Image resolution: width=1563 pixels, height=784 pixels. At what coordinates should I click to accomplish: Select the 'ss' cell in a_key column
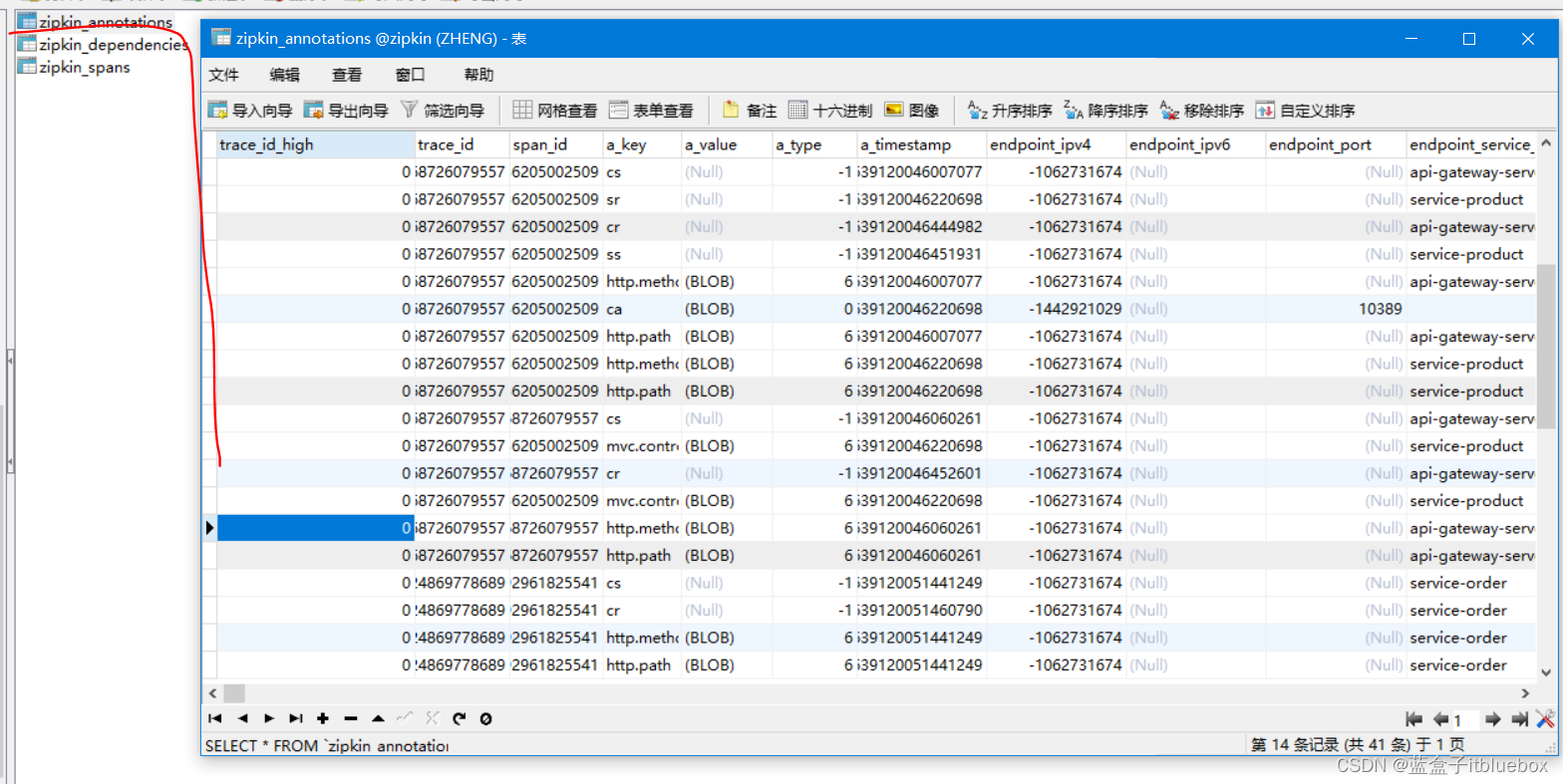pyautogui.click(x=643, y=254)
